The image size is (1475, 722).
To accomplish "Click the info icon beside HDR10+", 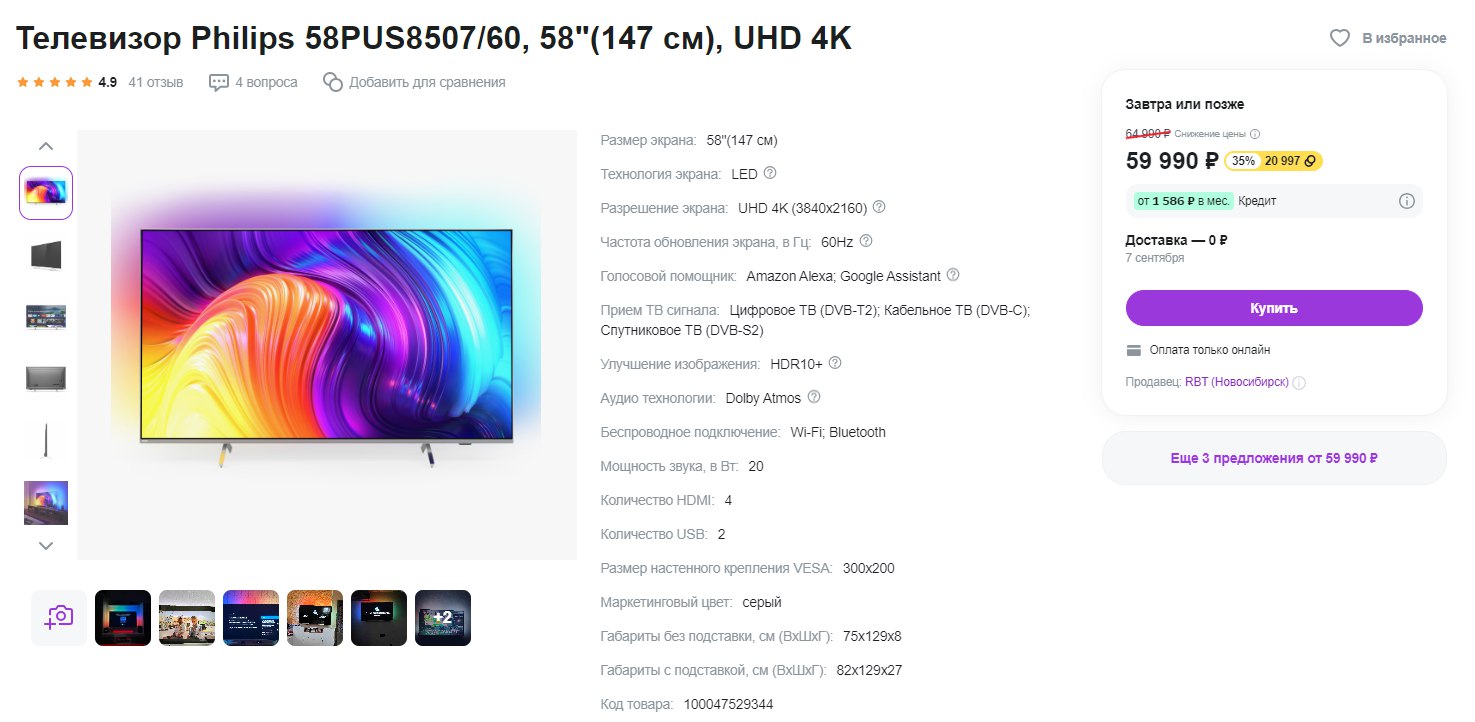I will coord(835,363).
